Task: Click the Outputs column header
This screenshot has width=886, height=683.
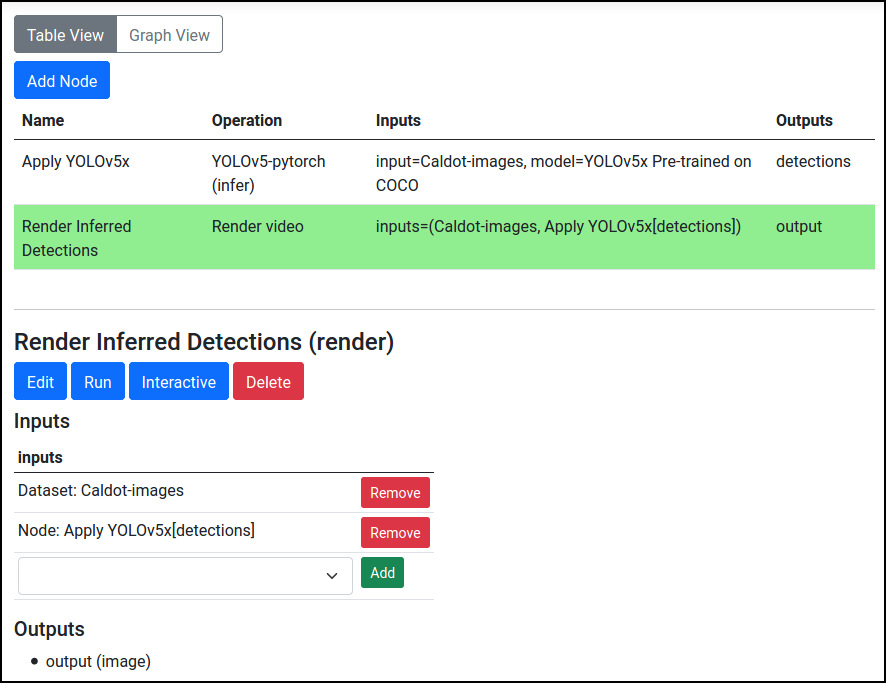Action: click(804, 120)
